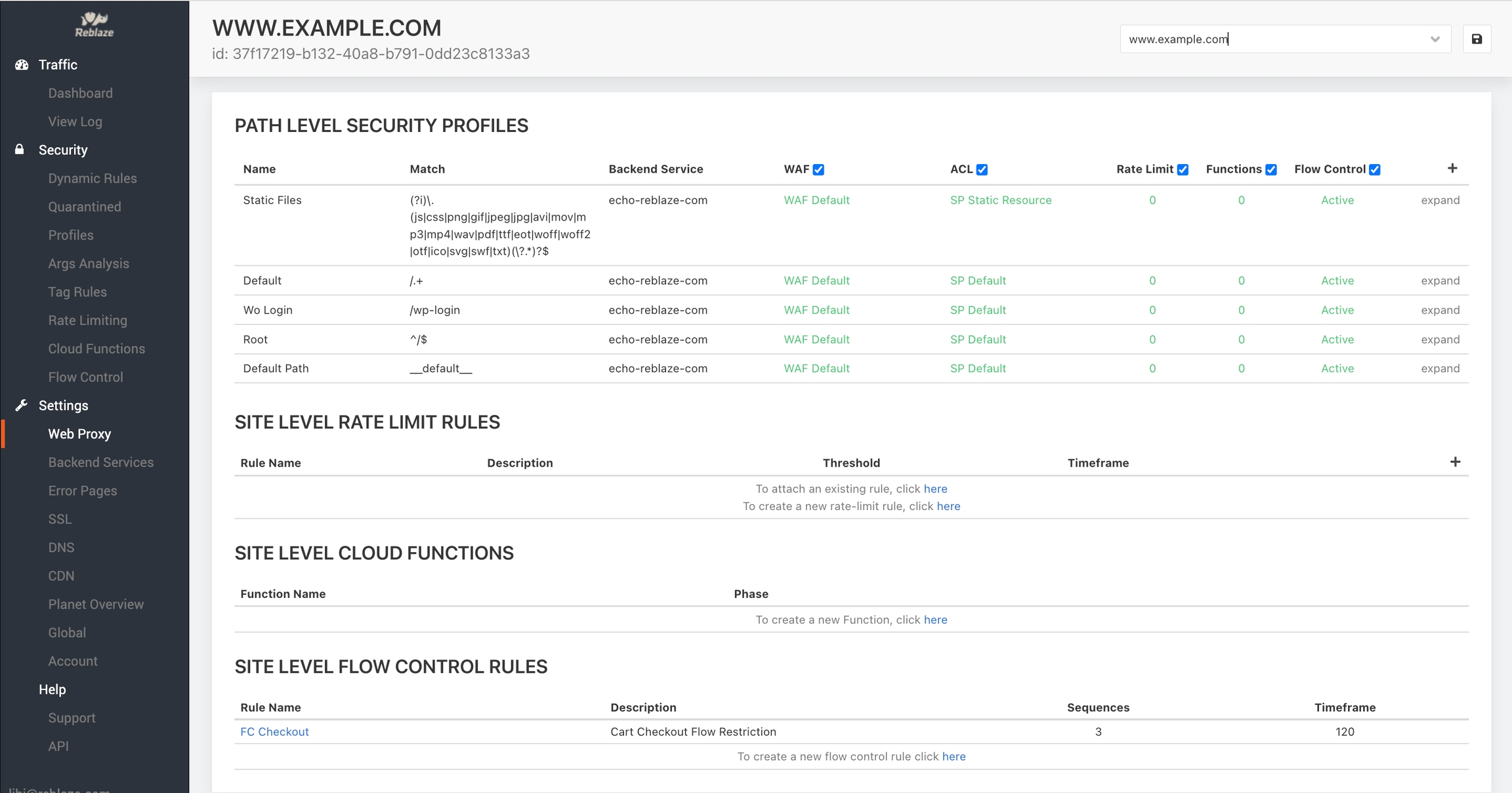
Task: Add a new path security profile with the plus icon
Action: 1452,169
